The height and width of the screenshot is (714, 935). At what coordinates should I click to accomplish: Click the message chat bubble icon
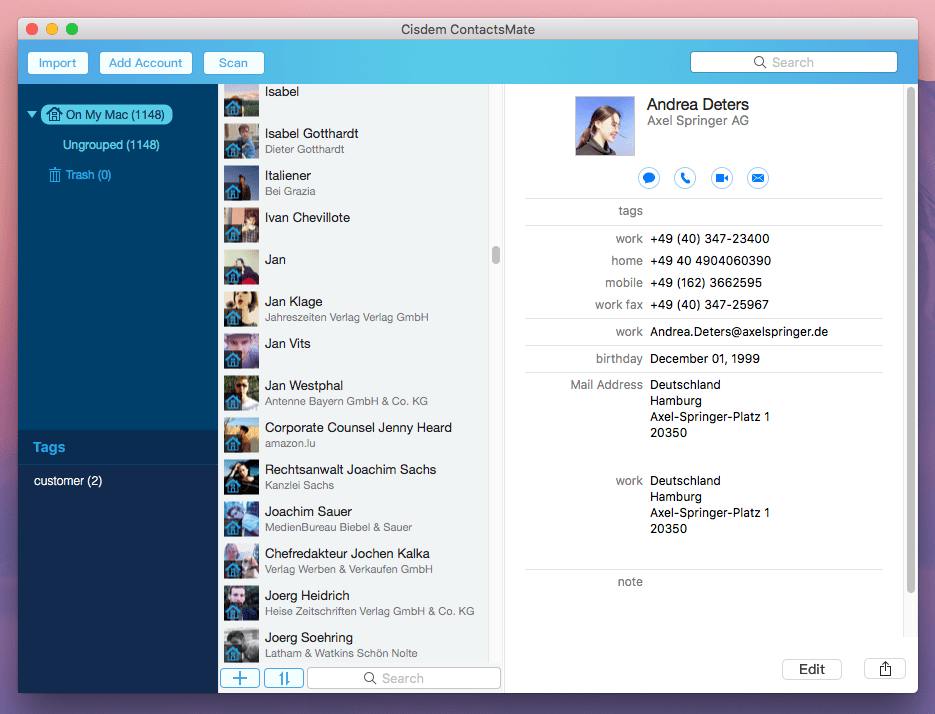(x=649, y=178)
